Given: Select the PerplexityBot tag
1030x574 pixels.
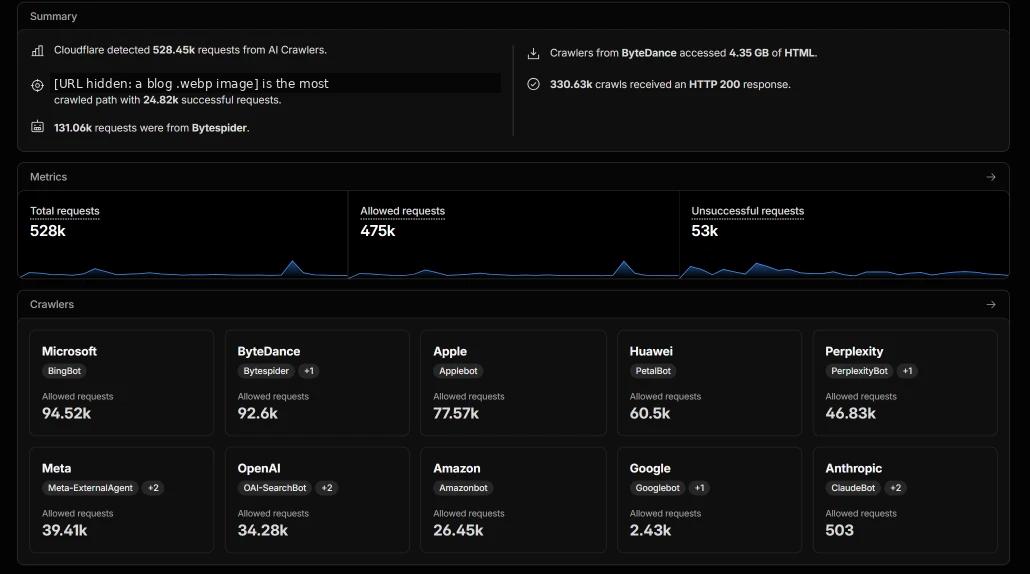Looking at the screenshot, I should (x=859, y=371).
